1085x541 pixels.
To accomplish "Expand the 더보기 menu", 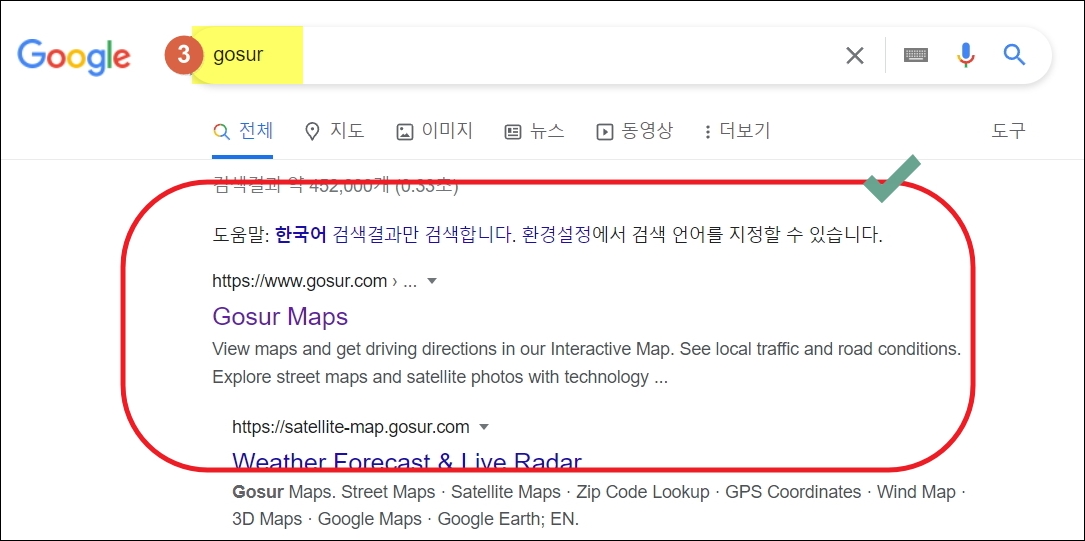I will coord(737,131).
